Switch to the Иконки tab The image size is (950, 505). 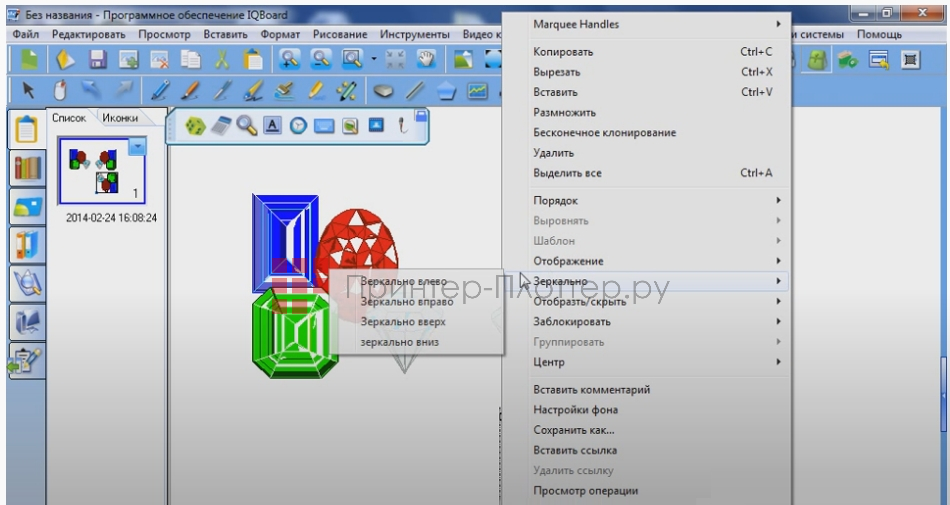(x=120, y=118)
